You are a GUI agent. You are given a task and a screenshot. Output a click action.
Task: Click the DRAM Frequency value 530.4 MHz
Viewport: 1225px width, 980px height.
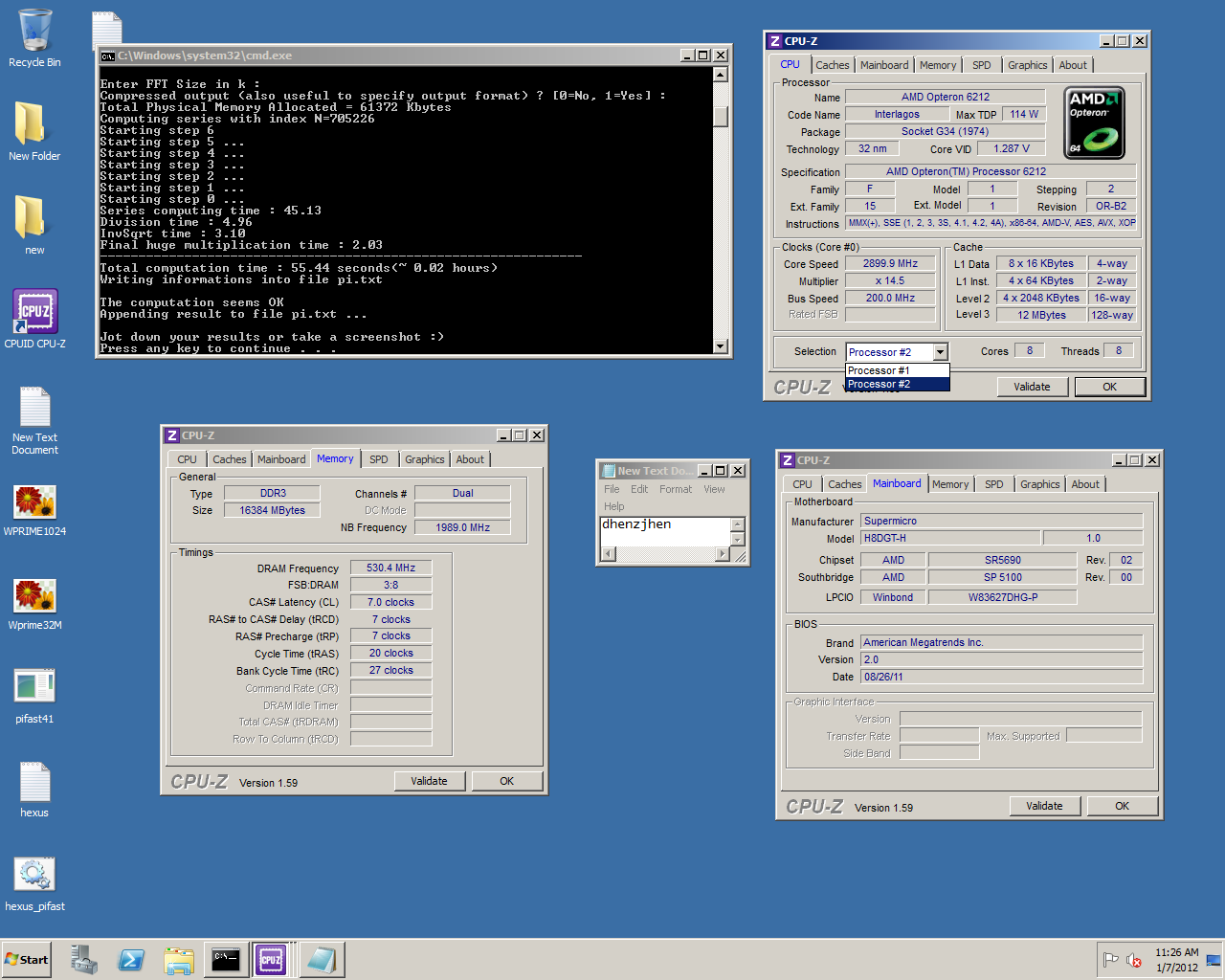(390, 568)
